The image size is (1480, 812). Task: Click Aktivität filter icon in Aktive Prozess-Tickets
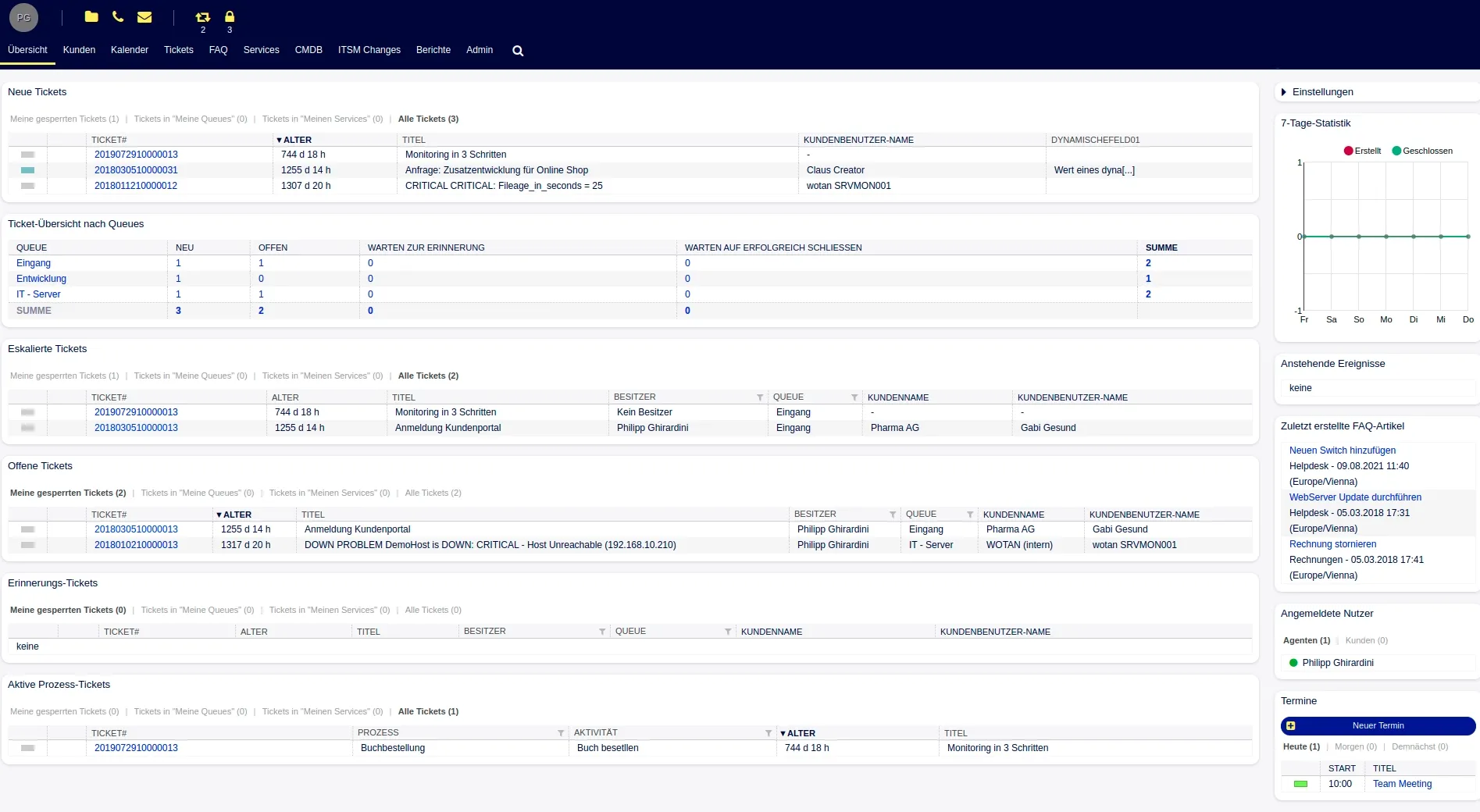769,733
